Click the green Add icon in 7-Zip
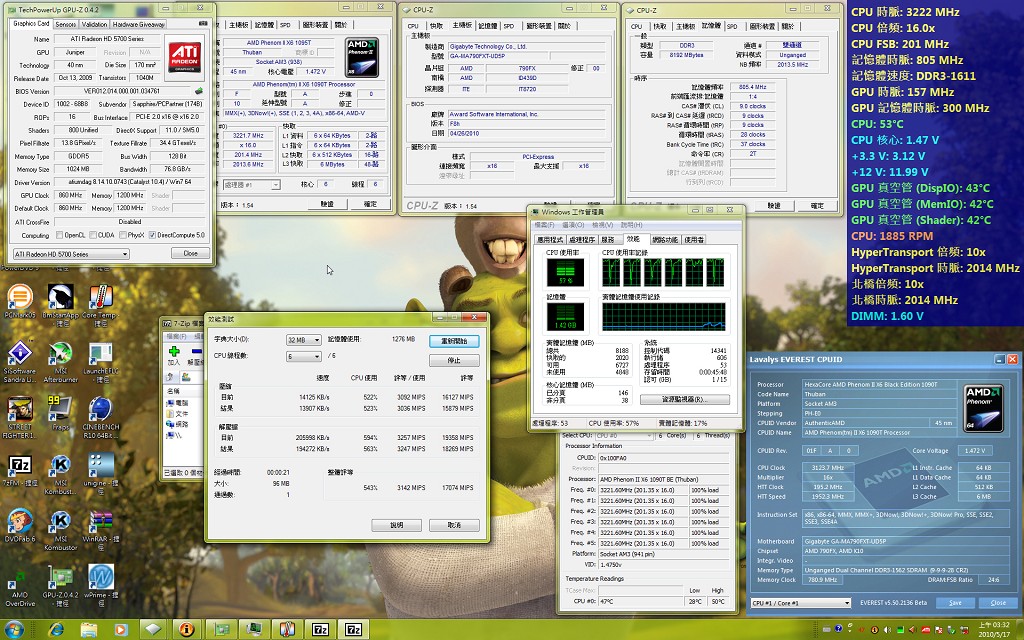This screenshot has width=1024, height=640. 174,352
